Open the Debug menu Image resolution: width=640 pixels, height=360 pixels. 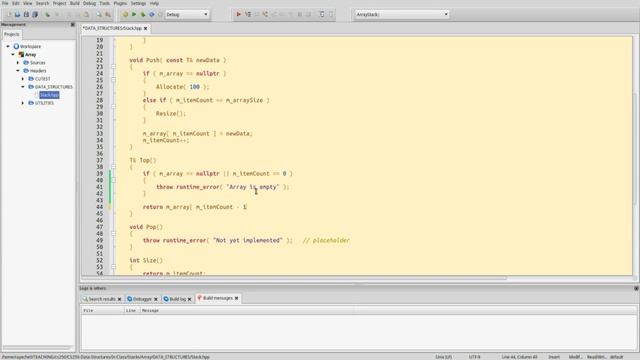(89, 3)
